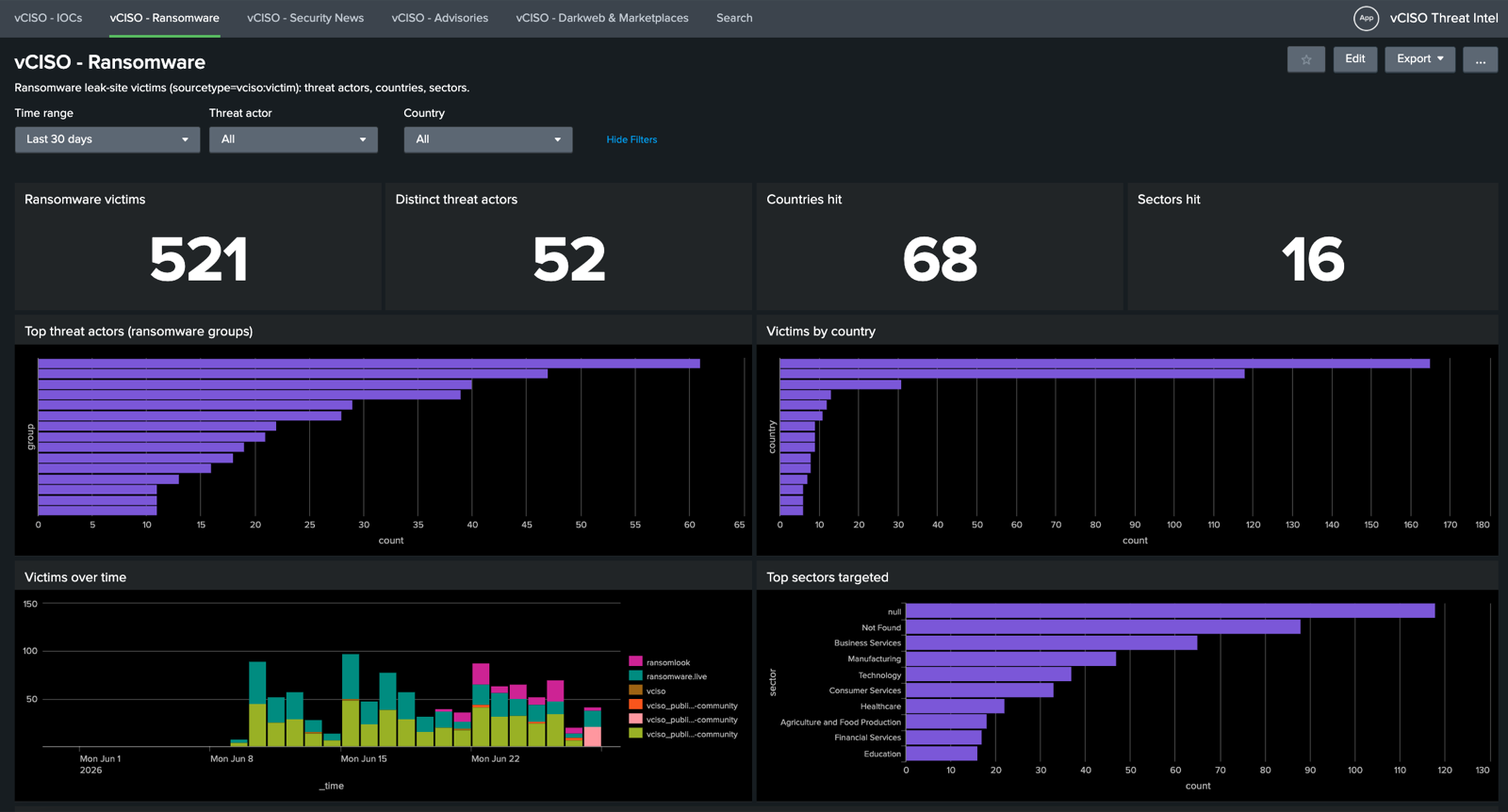Screen dimensions: 1508x812
Task: Click the Hide Filters link
Action: (631, 139)
